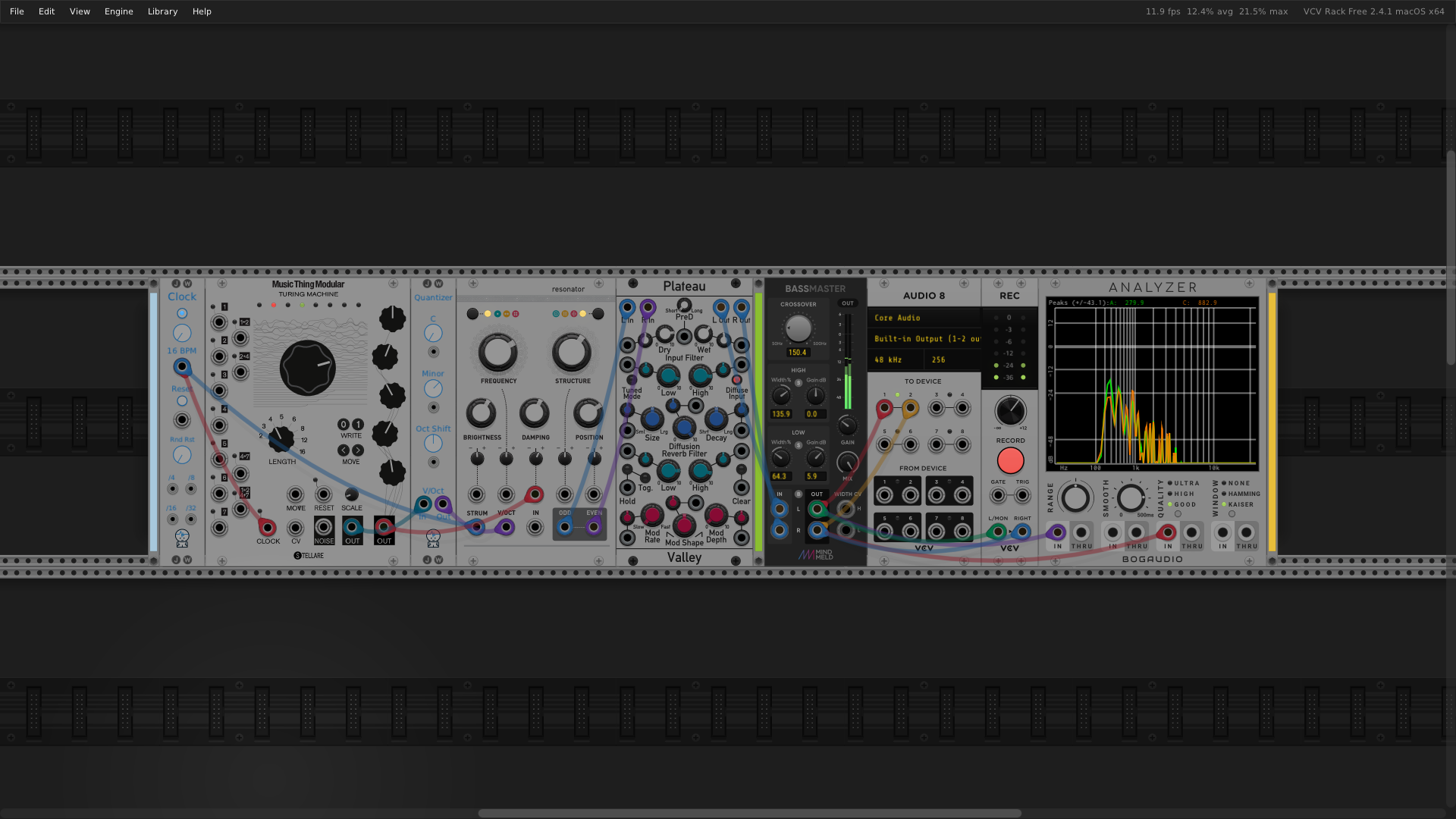Screen dimensions: 1456x819
Task: Click the Plateau Mod Shape knob
Action: pos(684,525)
